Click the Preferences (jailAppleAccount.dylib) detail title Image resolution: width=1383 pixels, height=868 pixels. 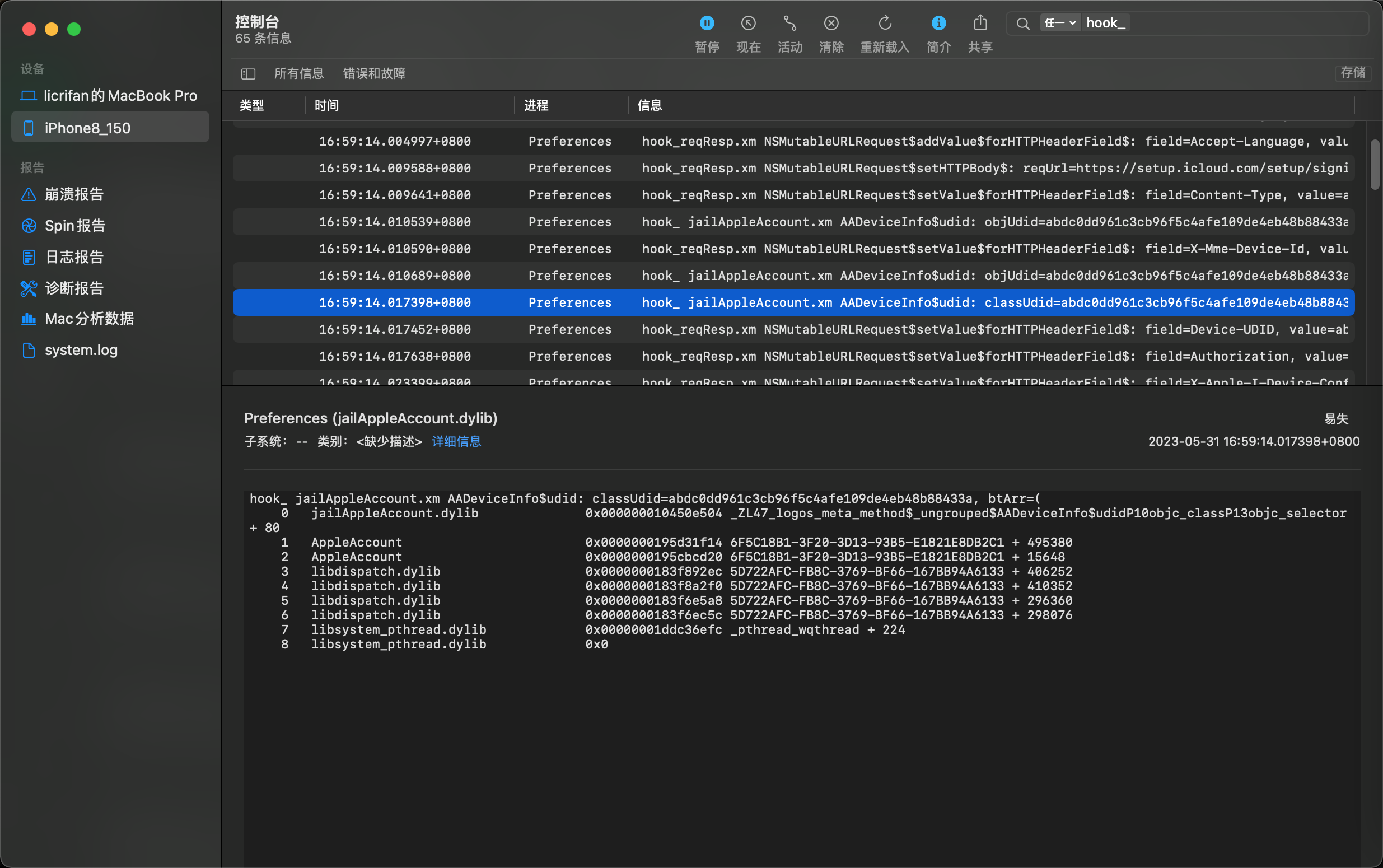tap(371, 418)
